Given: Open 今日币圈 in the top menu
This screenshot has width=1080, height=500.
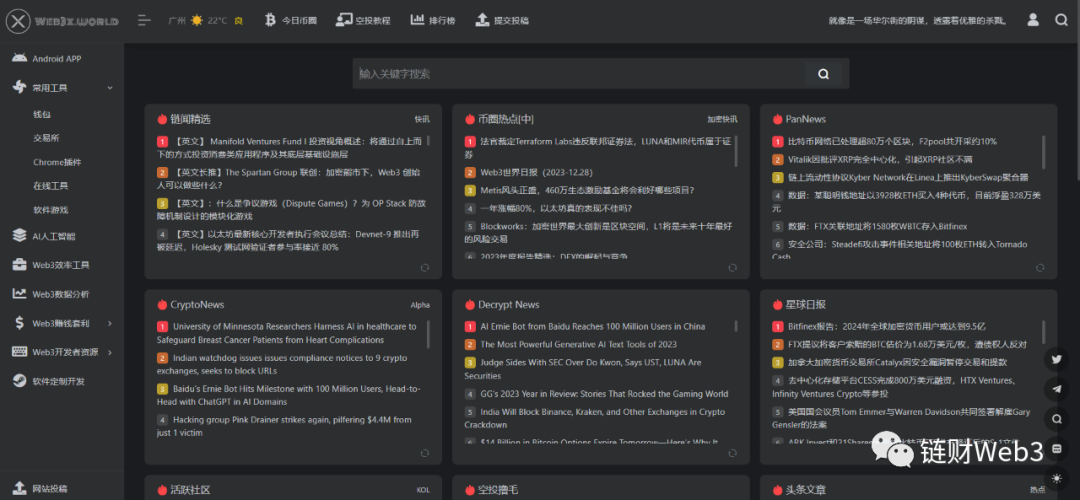Looking at the screenshot, I should coord(291,21).
